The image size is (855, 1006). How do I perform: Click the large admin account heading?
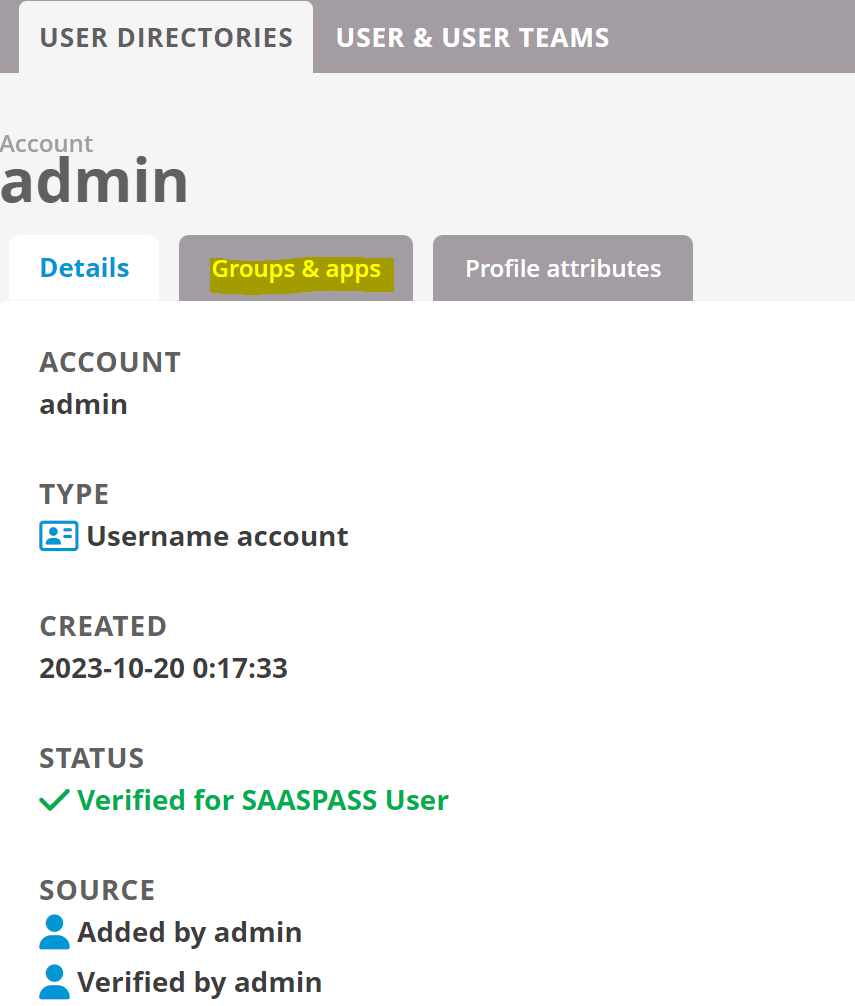[x=94, y=181]
